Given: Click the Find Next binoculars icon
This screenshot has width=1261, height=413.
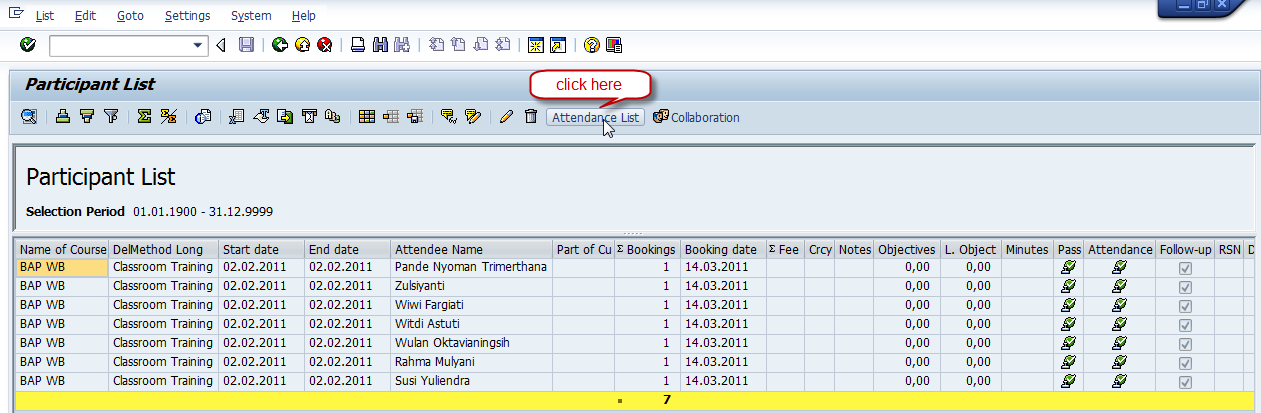Looking at the screenshot, I should [x=402, y=45].
